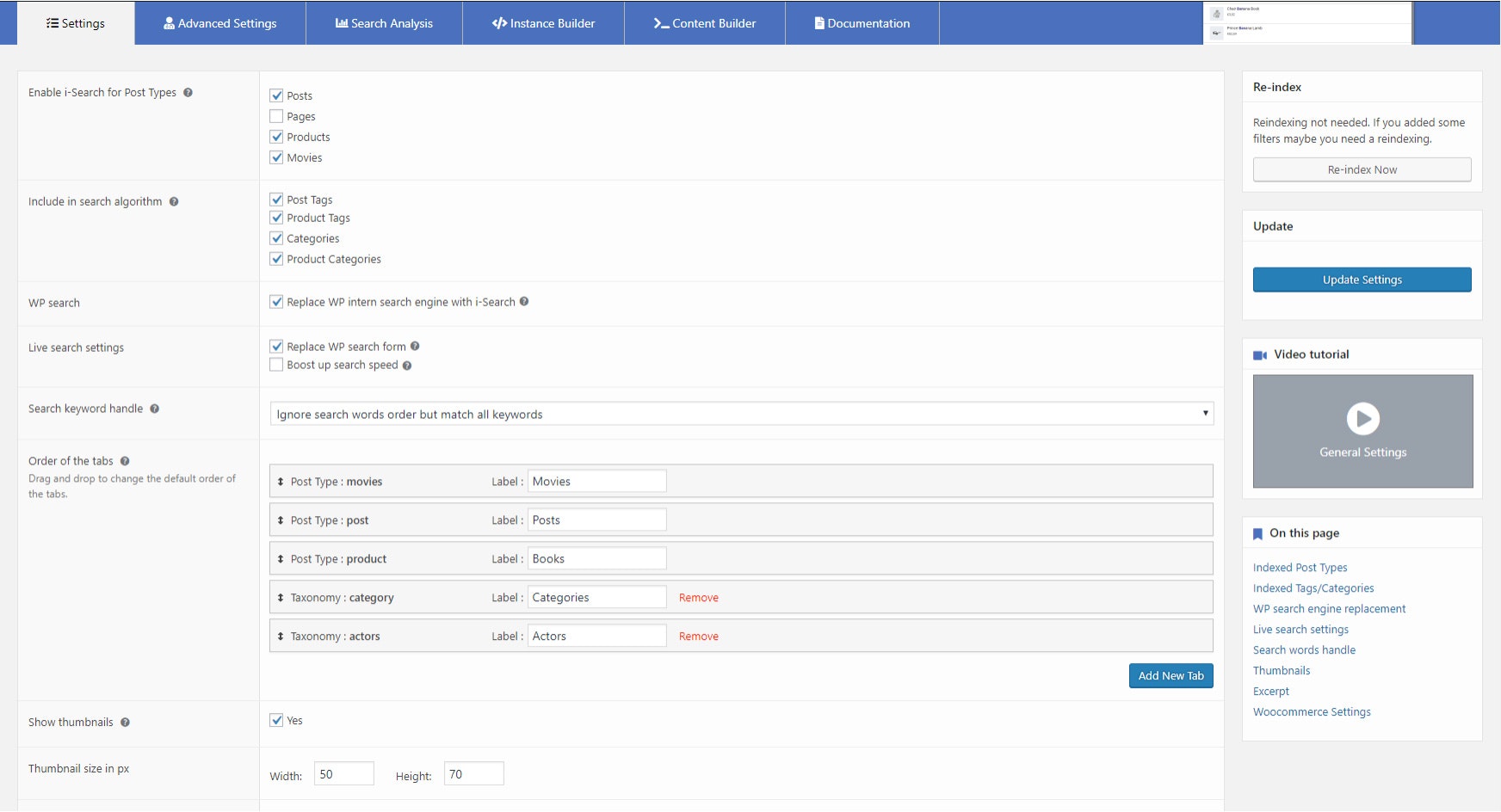Click the drag handle icon on the Post Type movies row
1501x812 pixels.
281,481
